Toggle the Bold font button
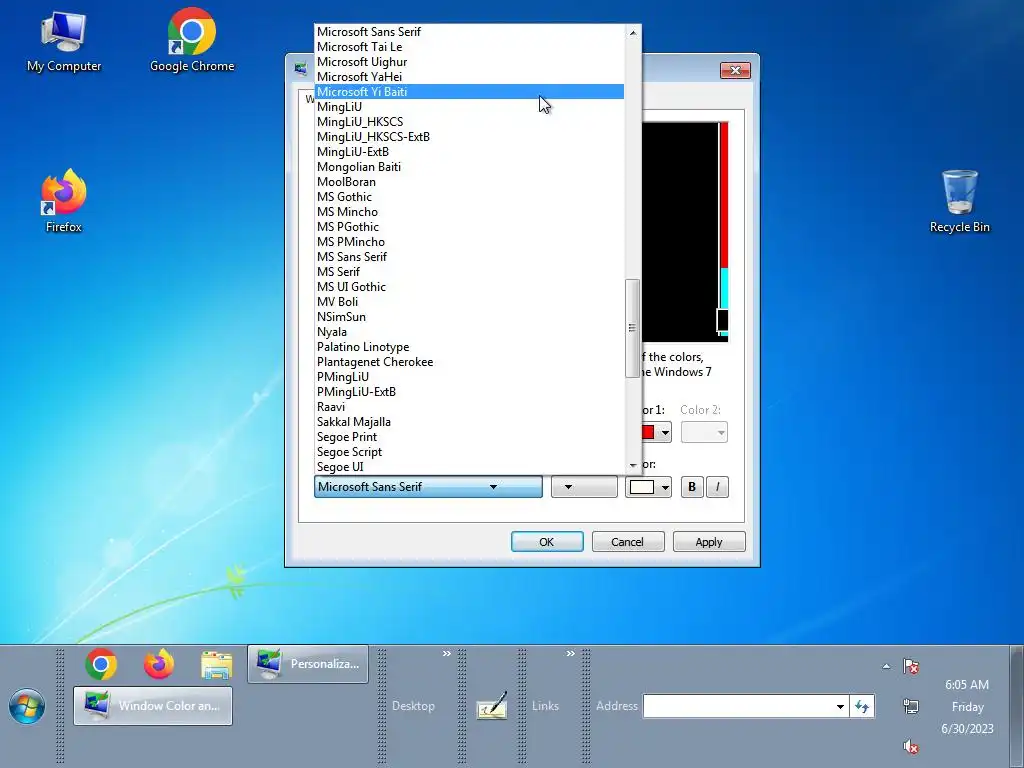The image size is (1024, 768). coord(692,487)
